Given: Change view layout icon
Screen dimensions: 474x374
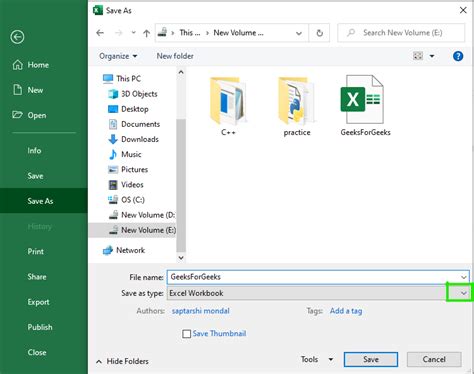Looking at the screenshot, I should pos(418,56).
